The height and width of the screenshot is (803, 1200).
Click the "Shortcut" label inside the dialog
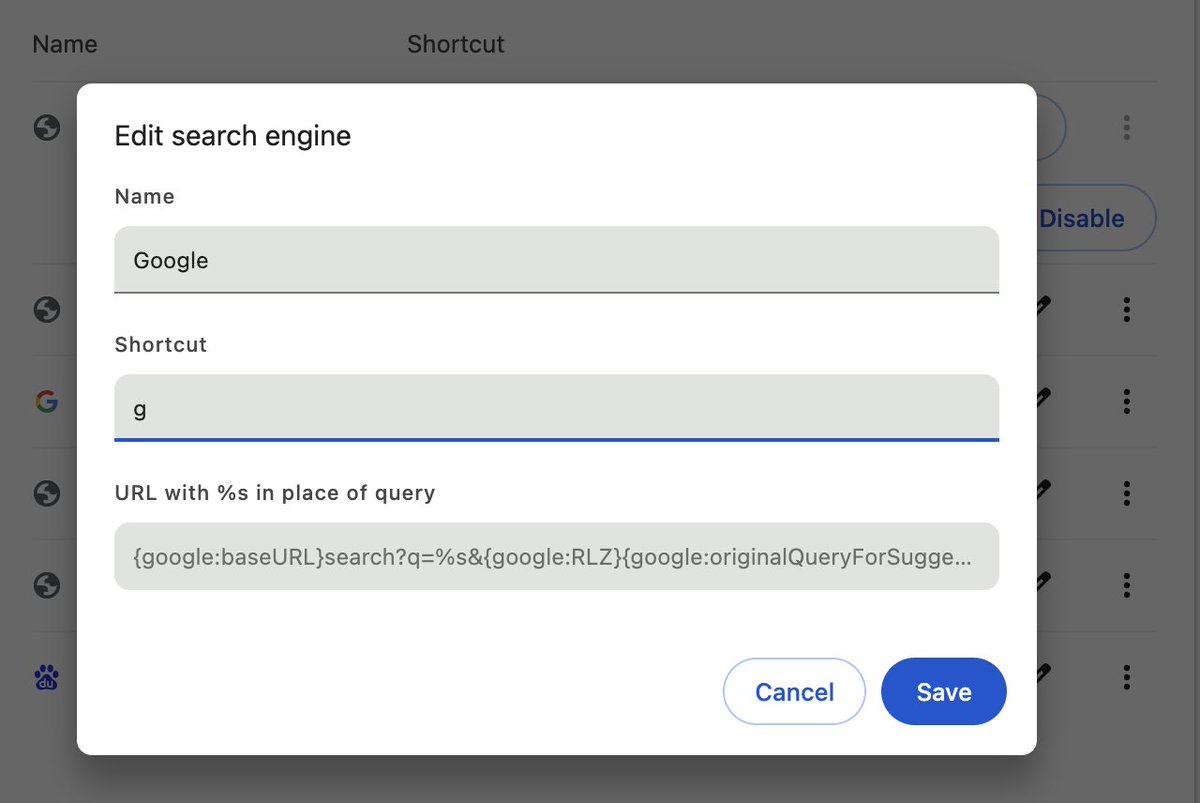point(161,344)
